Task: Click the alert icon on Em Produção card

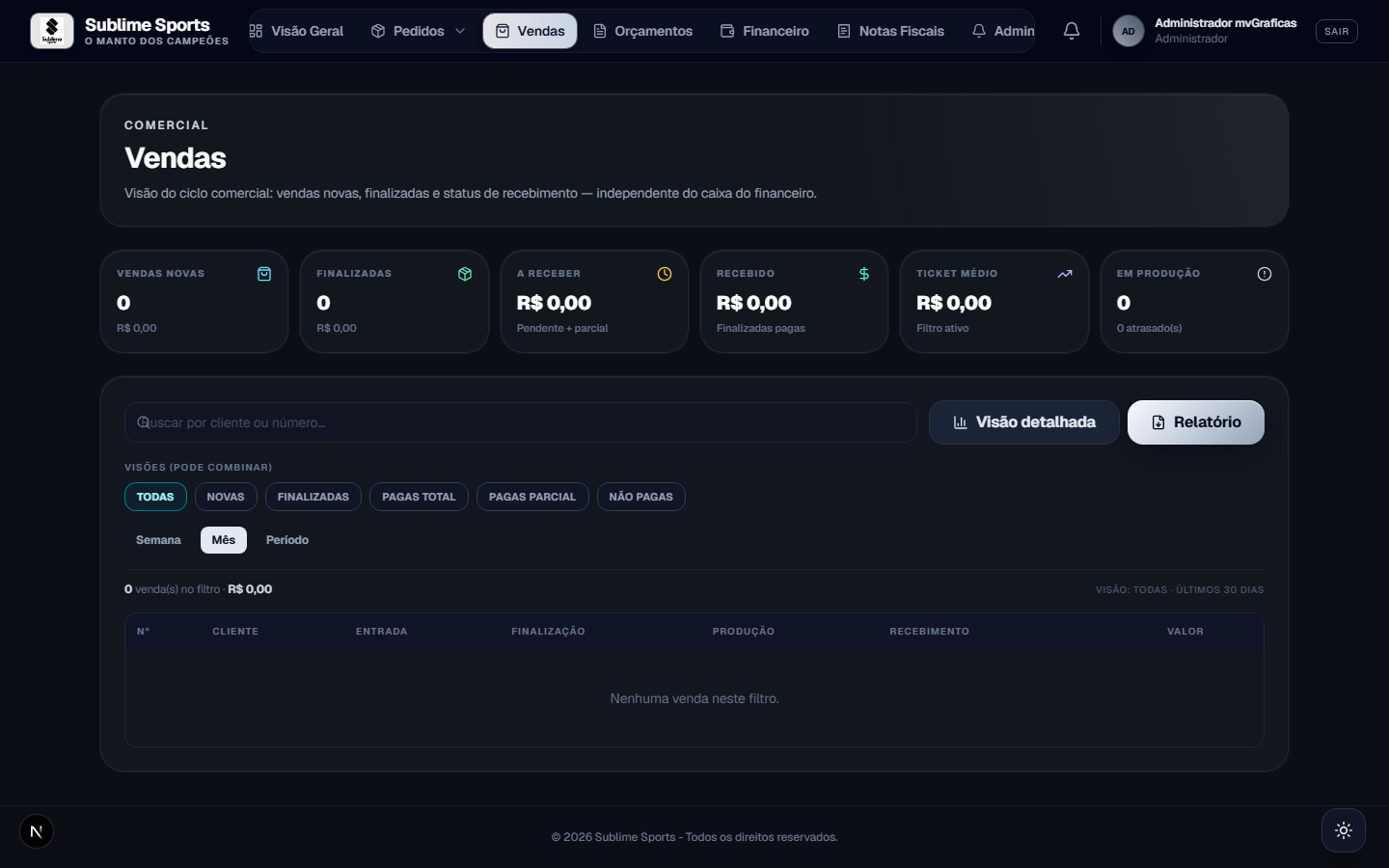Action: [x=1265, y=274]
